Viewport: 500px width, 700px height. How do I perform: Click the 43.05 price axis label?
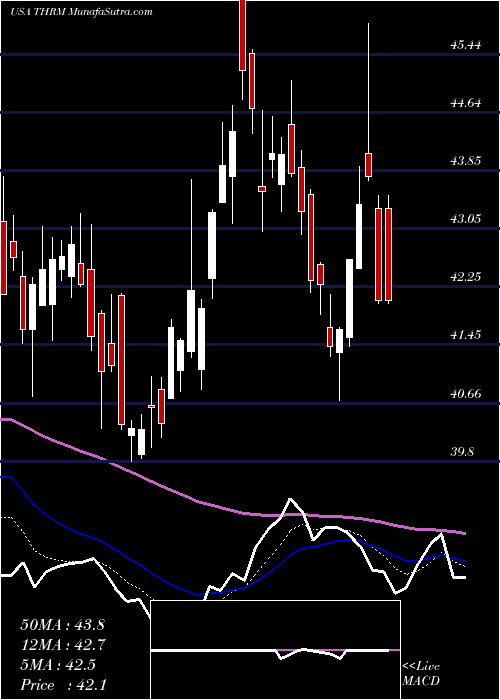(x=466, y=219)
